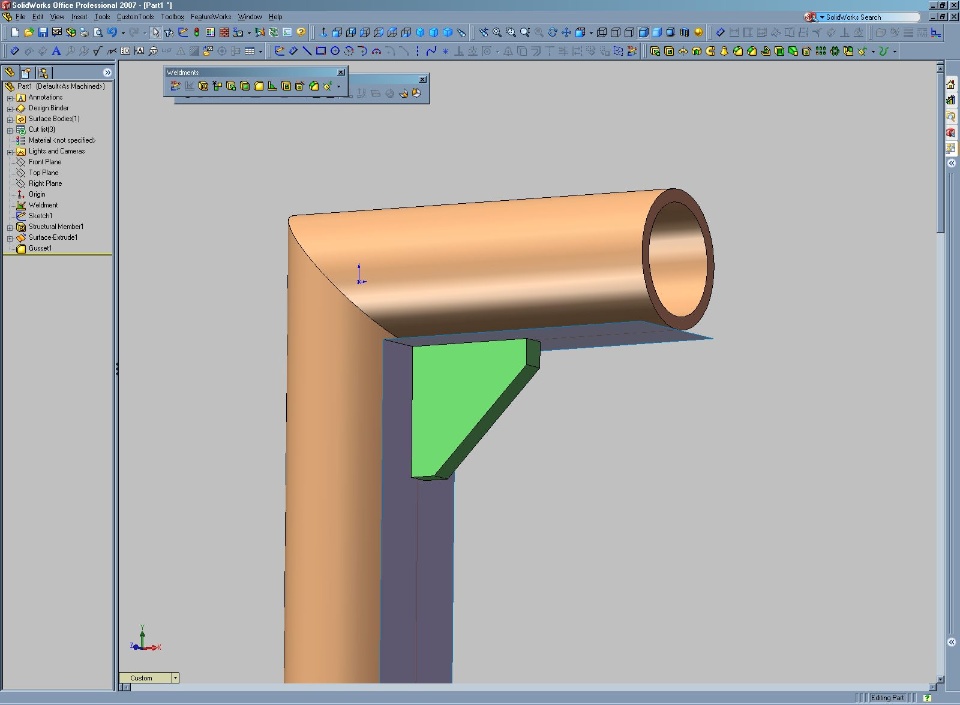The height and width of the screenshot is (705, 960).
Task: Select Front Plane in feature tree
Action: coord(45,162)
